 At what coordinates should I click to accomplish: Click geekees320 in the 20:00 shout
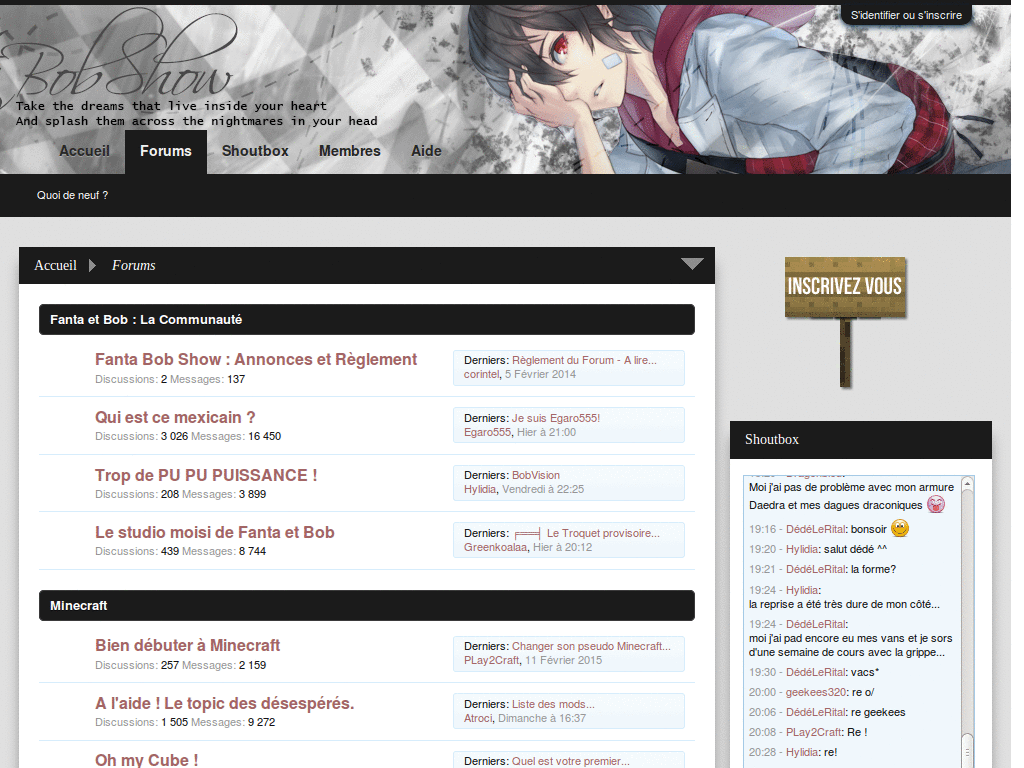tap(816, 692)
